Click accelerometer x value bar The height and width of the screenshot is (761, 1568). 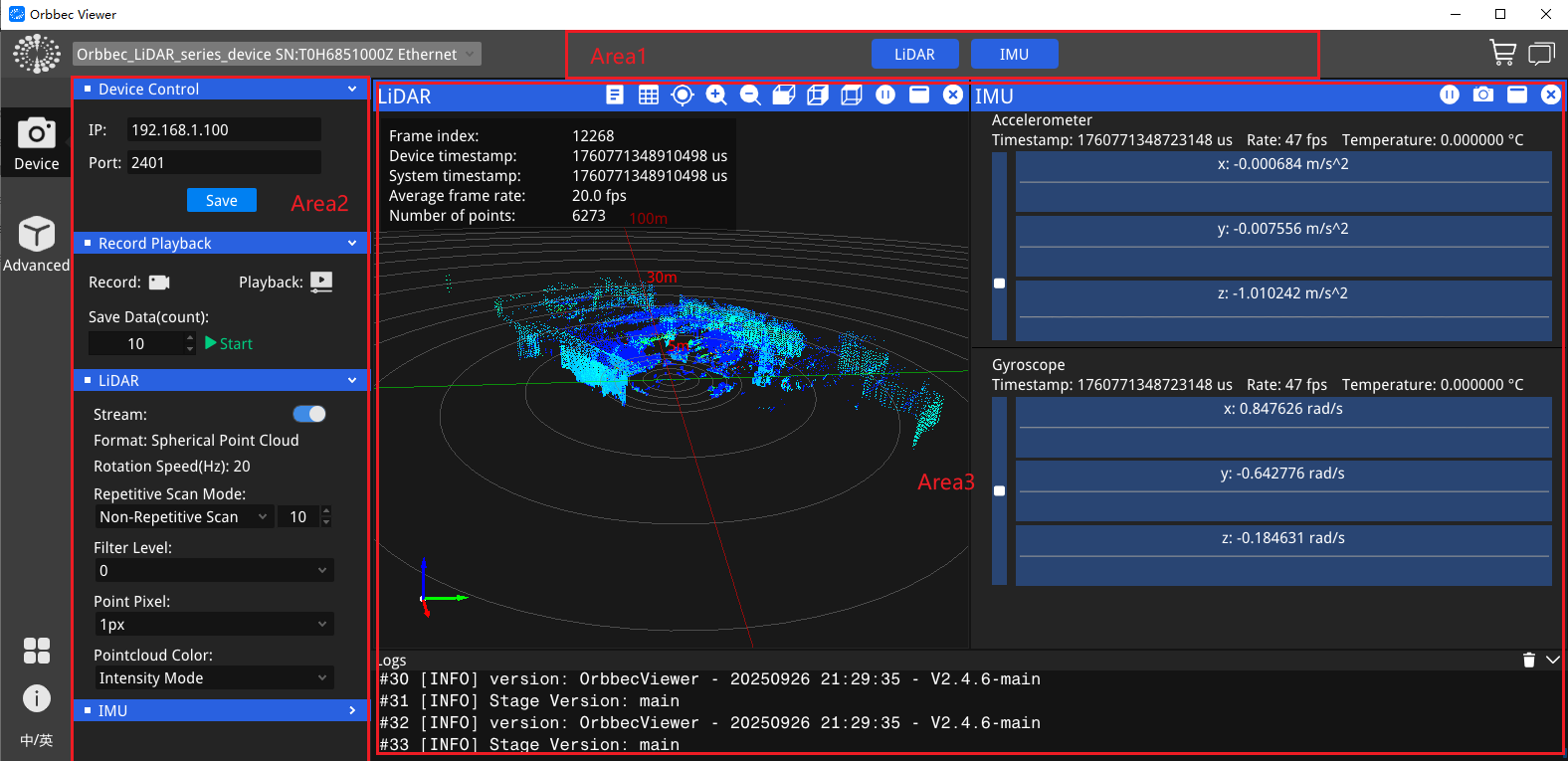coord(1283,181)
